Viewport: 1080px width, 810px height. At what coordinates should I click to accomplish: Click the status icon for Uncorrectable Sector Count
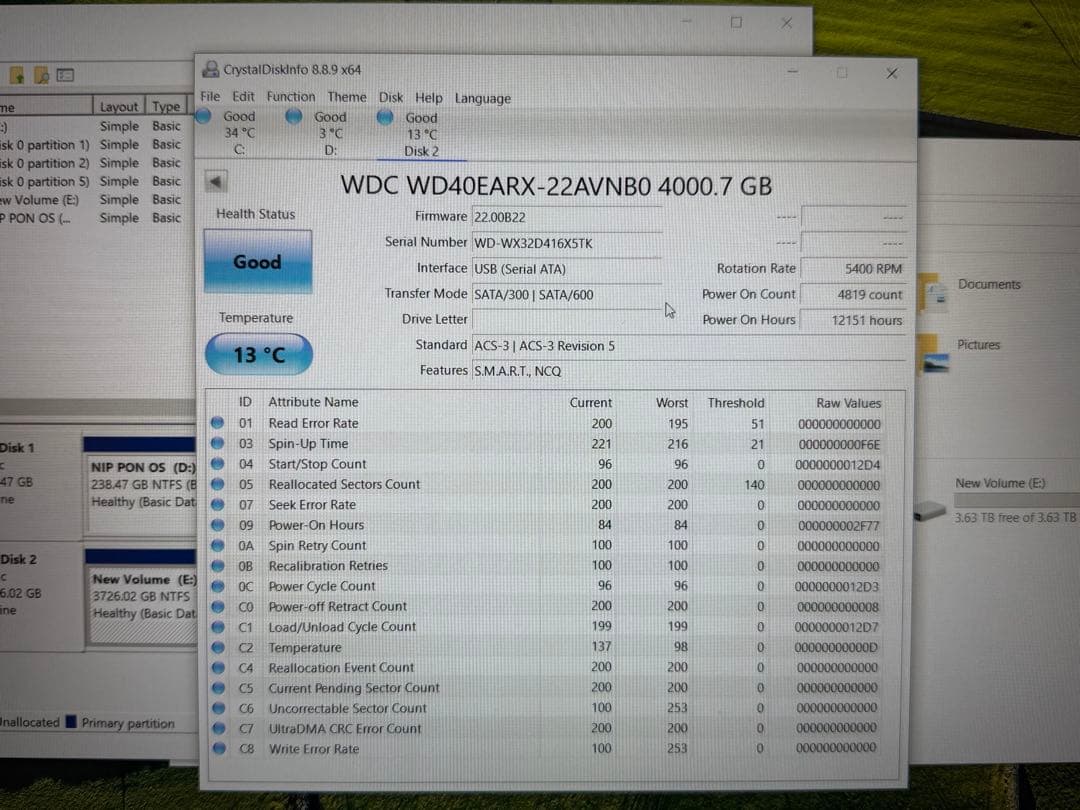point(219,707)
